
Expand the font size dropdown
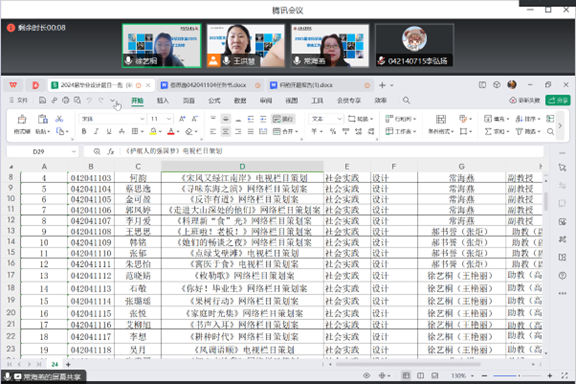point(169,119)
